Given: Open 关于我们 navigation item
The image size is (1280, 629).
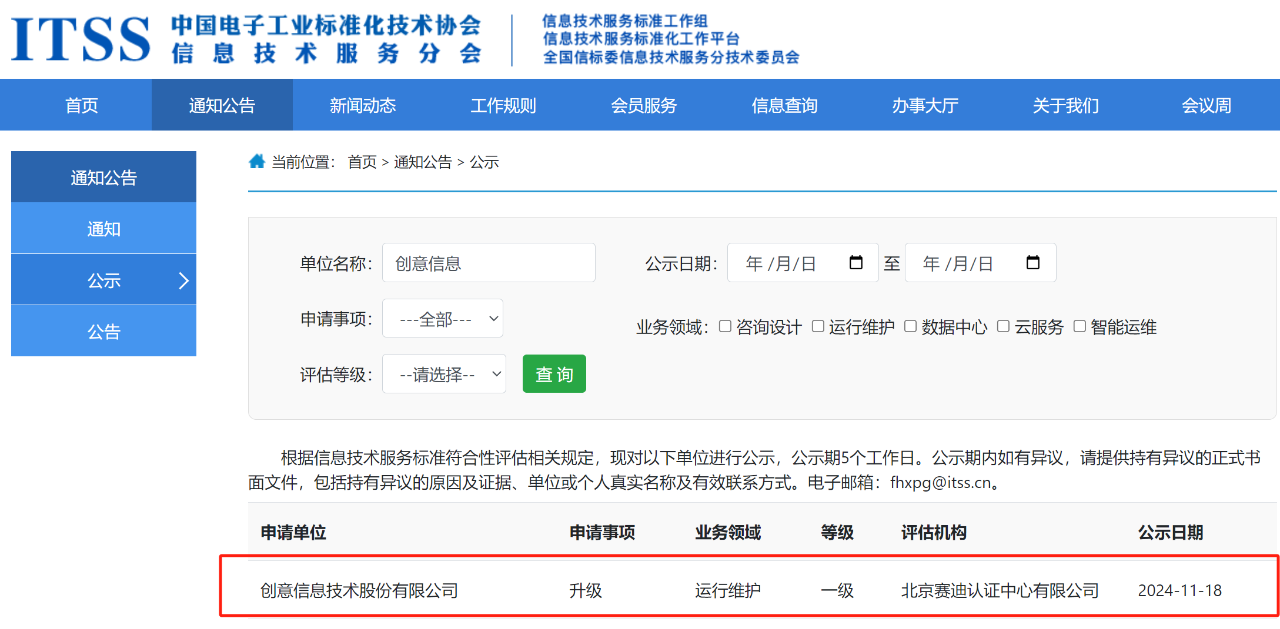Looking at the screenshot, I should pyautogui.click(x=1066, y=105).
